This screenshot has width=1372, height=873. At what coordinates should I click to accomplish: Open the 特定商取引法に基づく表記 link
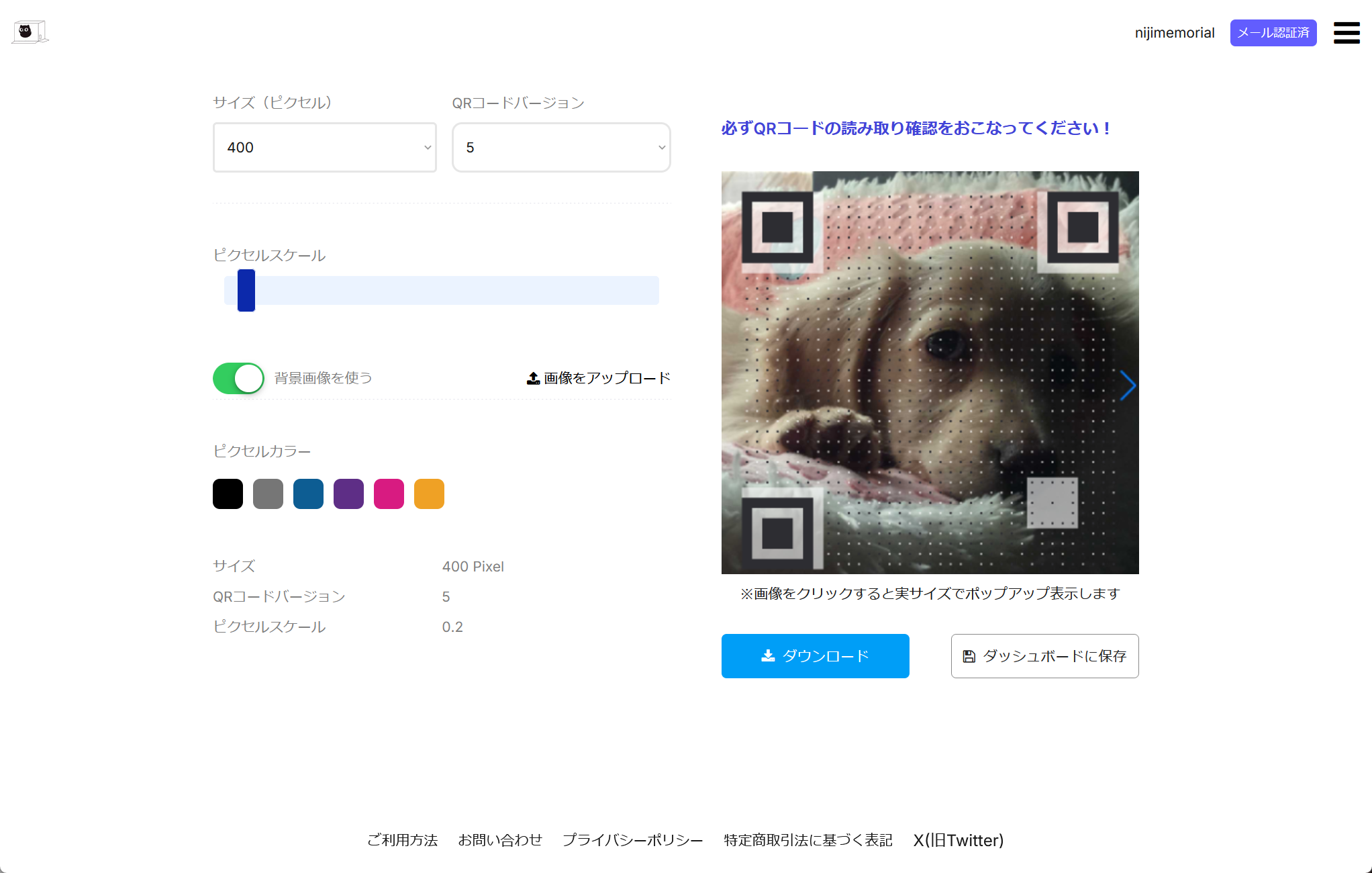(x=808, y=840)
